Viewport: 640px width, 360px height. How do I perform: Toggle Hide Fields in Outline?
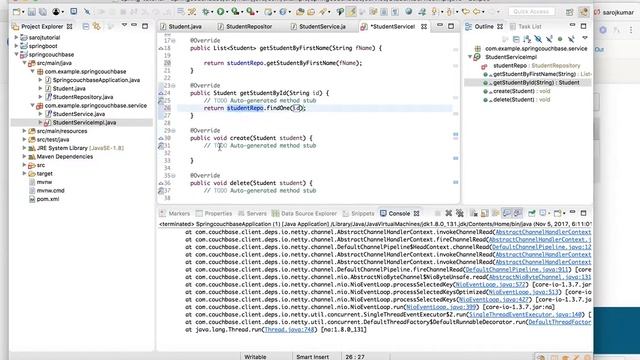click(538, 39)
